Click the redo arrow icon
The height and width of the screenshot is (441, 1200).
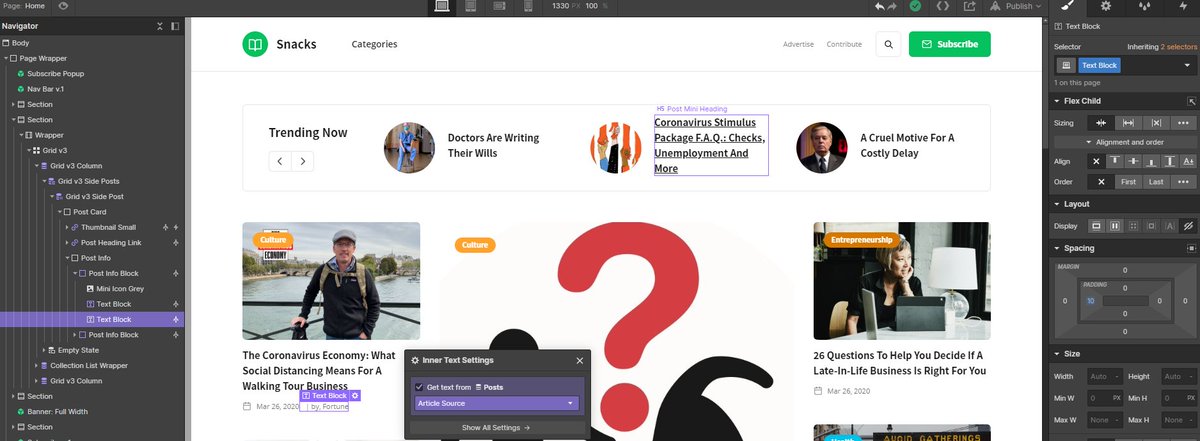894,6
